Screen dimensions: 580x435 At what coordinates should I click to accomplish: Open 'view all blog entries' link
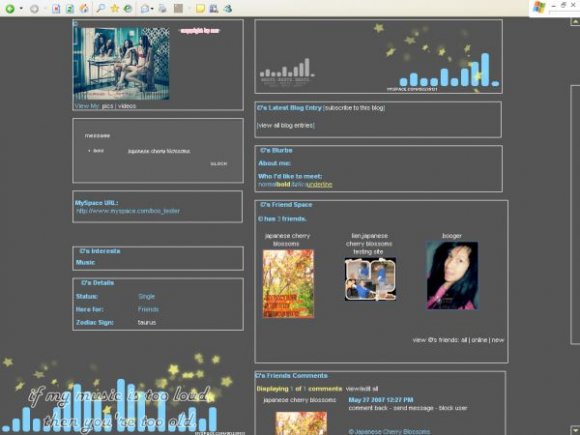tap(286, 125)
